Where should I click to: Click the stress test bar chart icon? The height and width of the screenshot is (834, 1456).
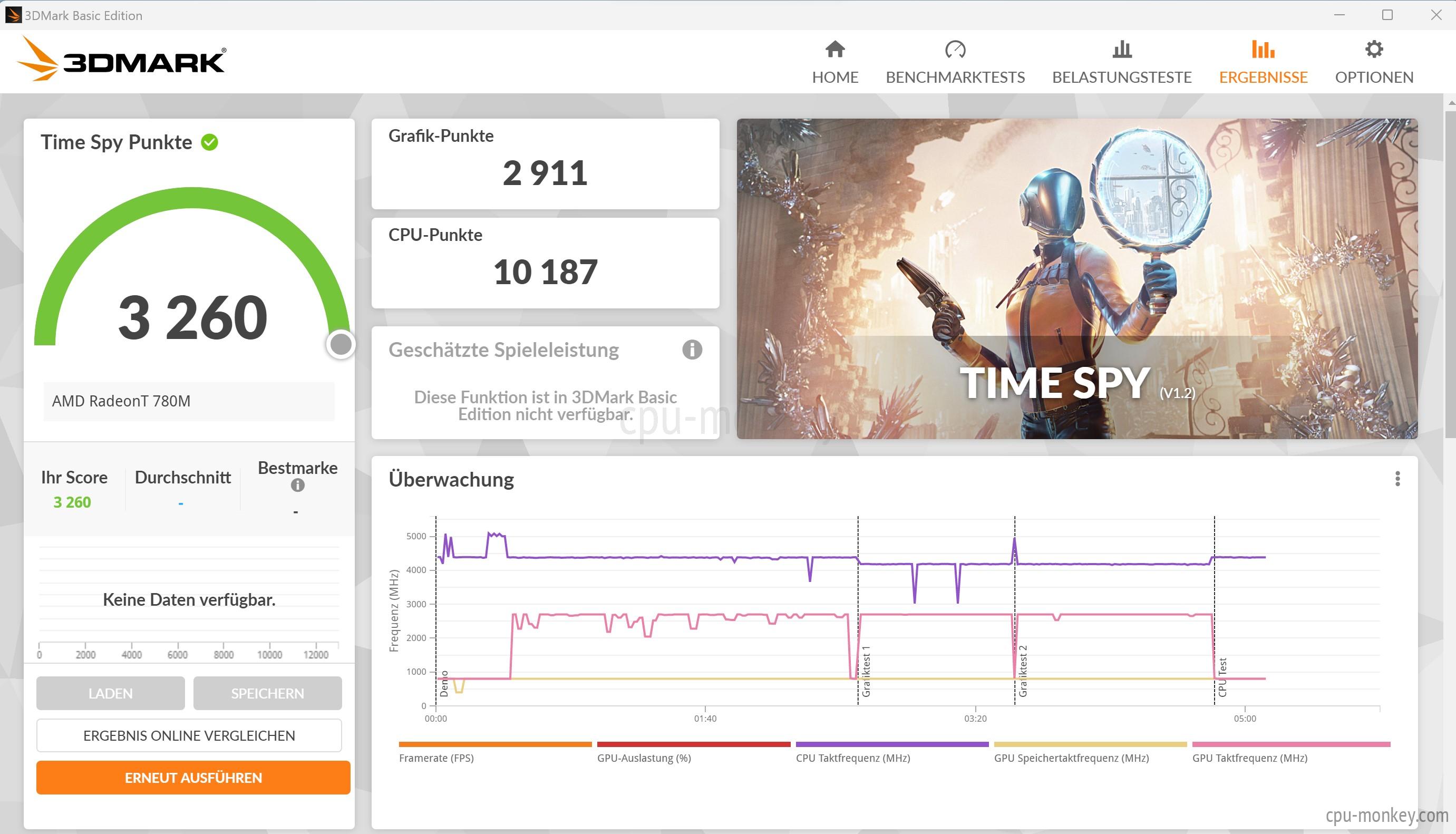tap(1121, 49)
